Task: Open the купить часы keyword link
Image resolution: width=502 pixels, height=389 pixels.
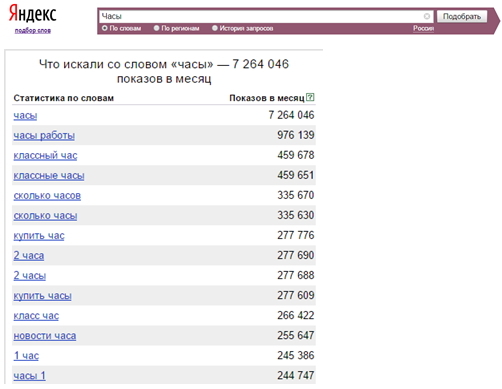Action: [42, 295]
